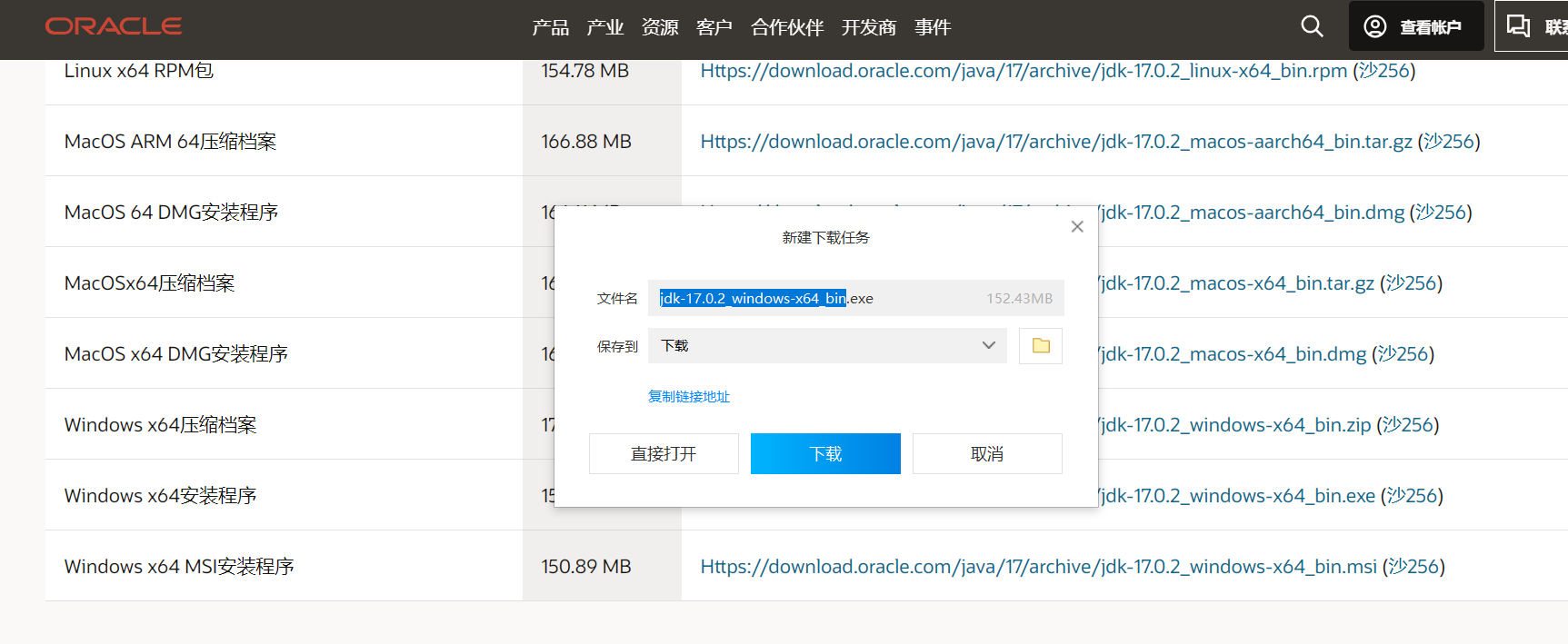Open the 事件 menu

[933, 27]
